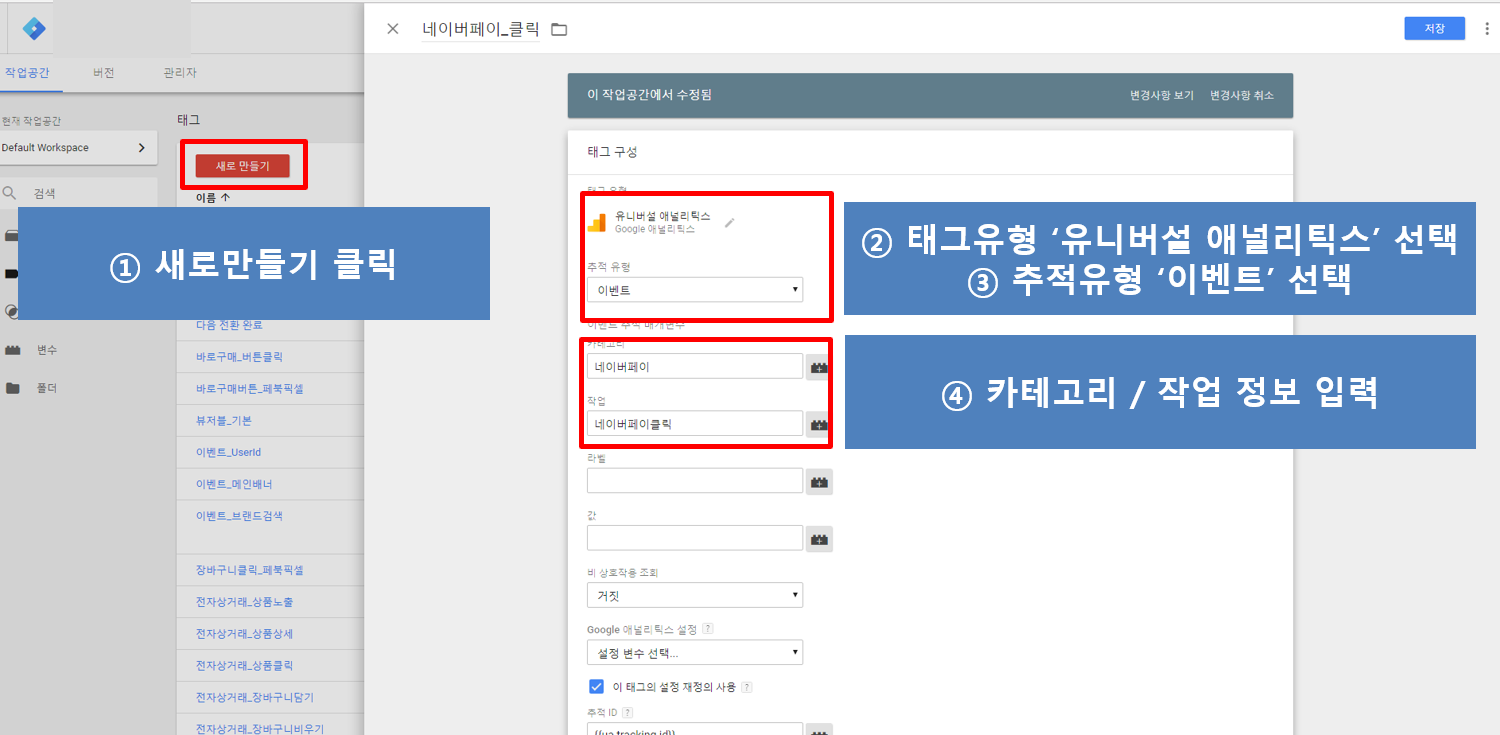The image size is (1500, 735).
Task: Switch to the 버전 tab
Action: (x=104, y=73)
